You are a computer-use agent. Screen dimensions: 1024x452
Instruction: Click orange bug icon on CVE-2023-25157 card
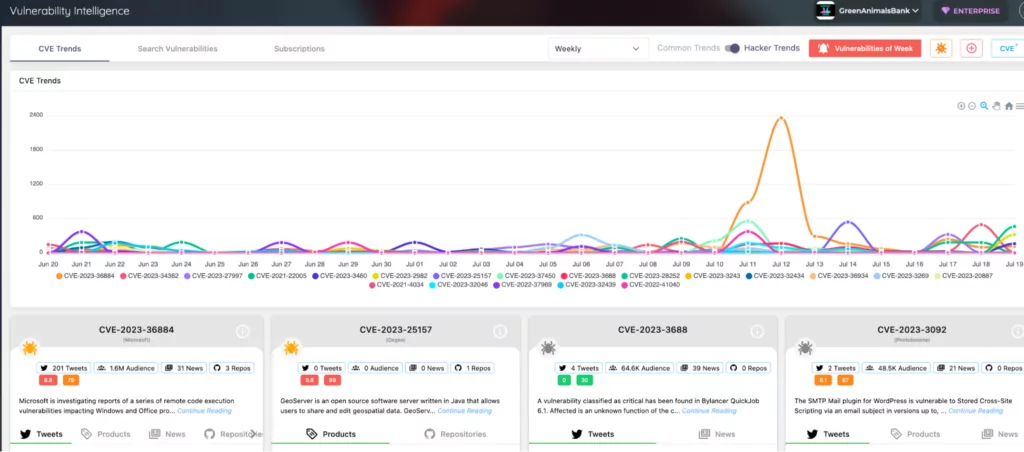coord(291,347)
